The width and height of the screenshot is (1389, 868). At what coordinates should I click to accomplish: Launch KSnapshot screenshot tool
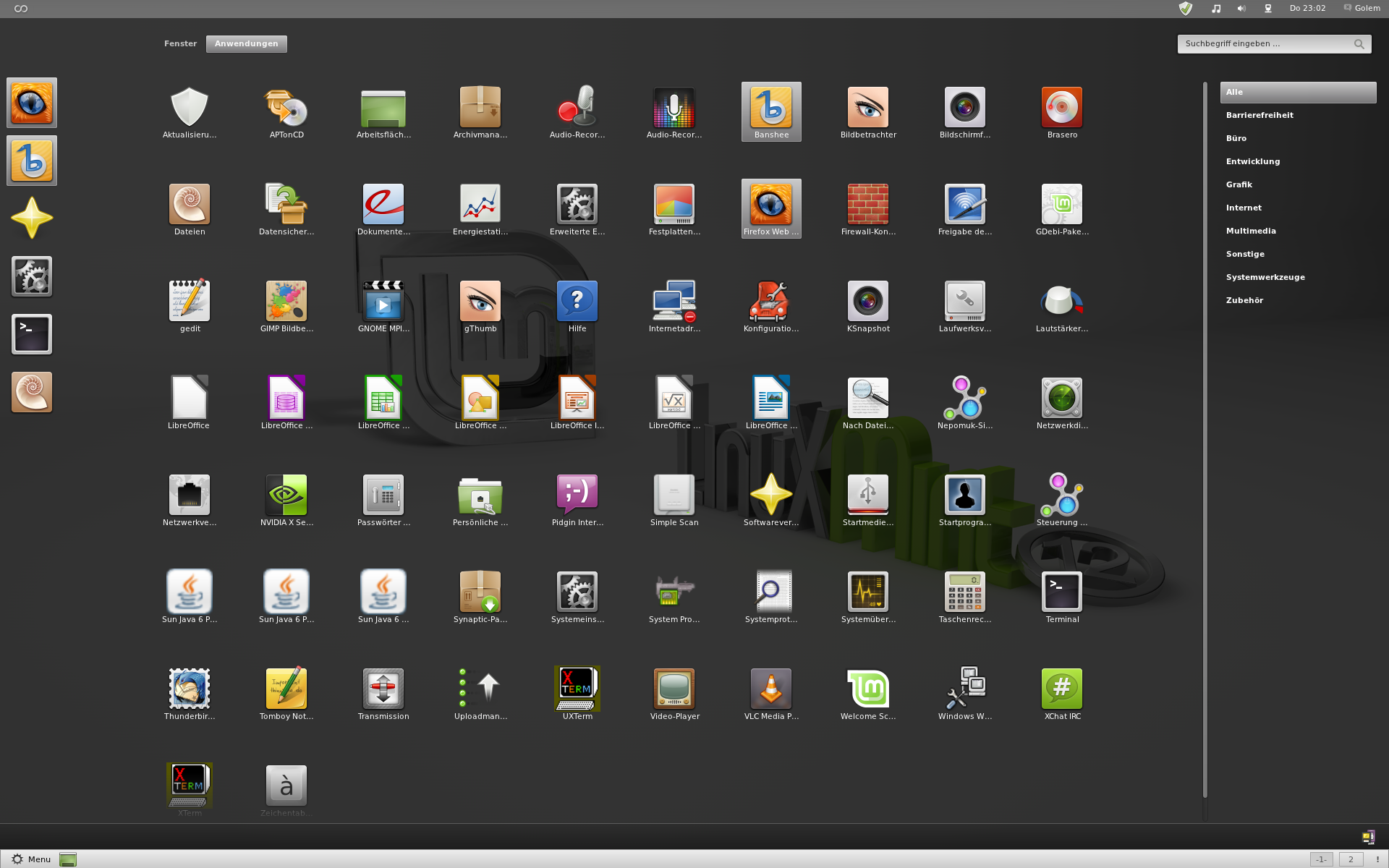(x=868, y=307)
